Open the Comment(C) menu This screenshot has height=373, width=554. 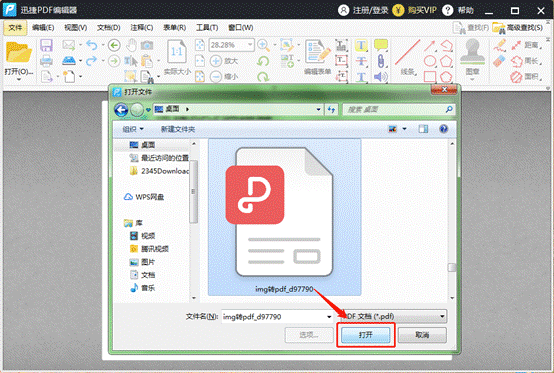[x=142, y=28]
